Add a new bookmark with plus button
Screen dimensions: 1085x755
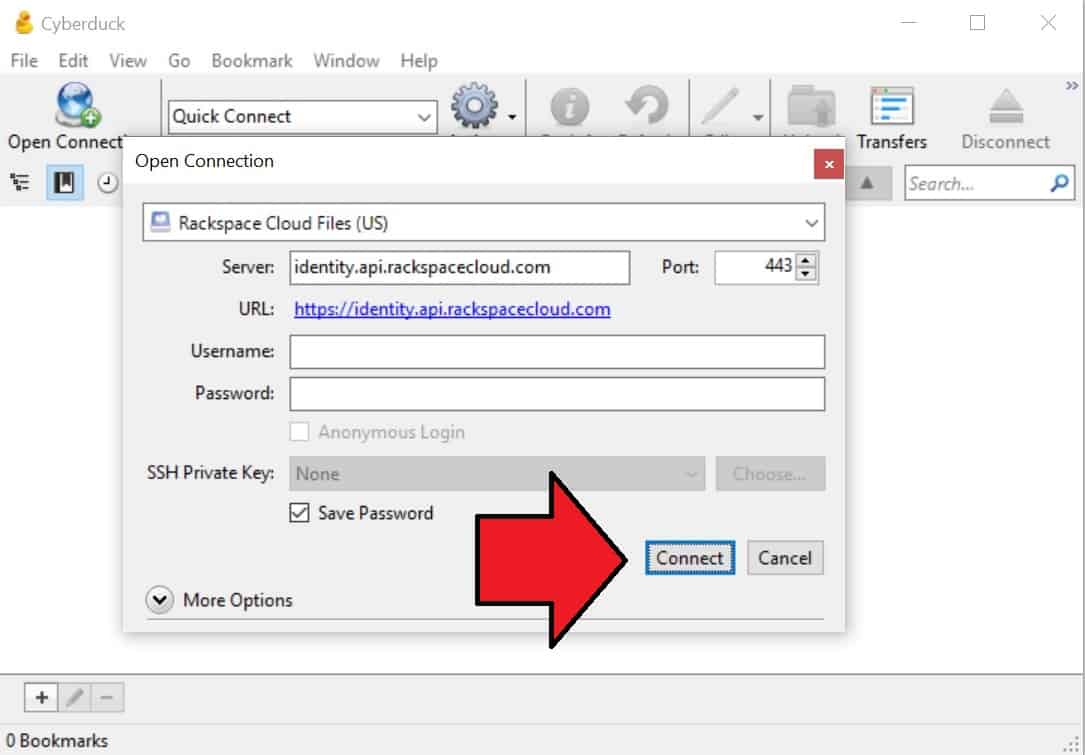(x=42, y=698)
